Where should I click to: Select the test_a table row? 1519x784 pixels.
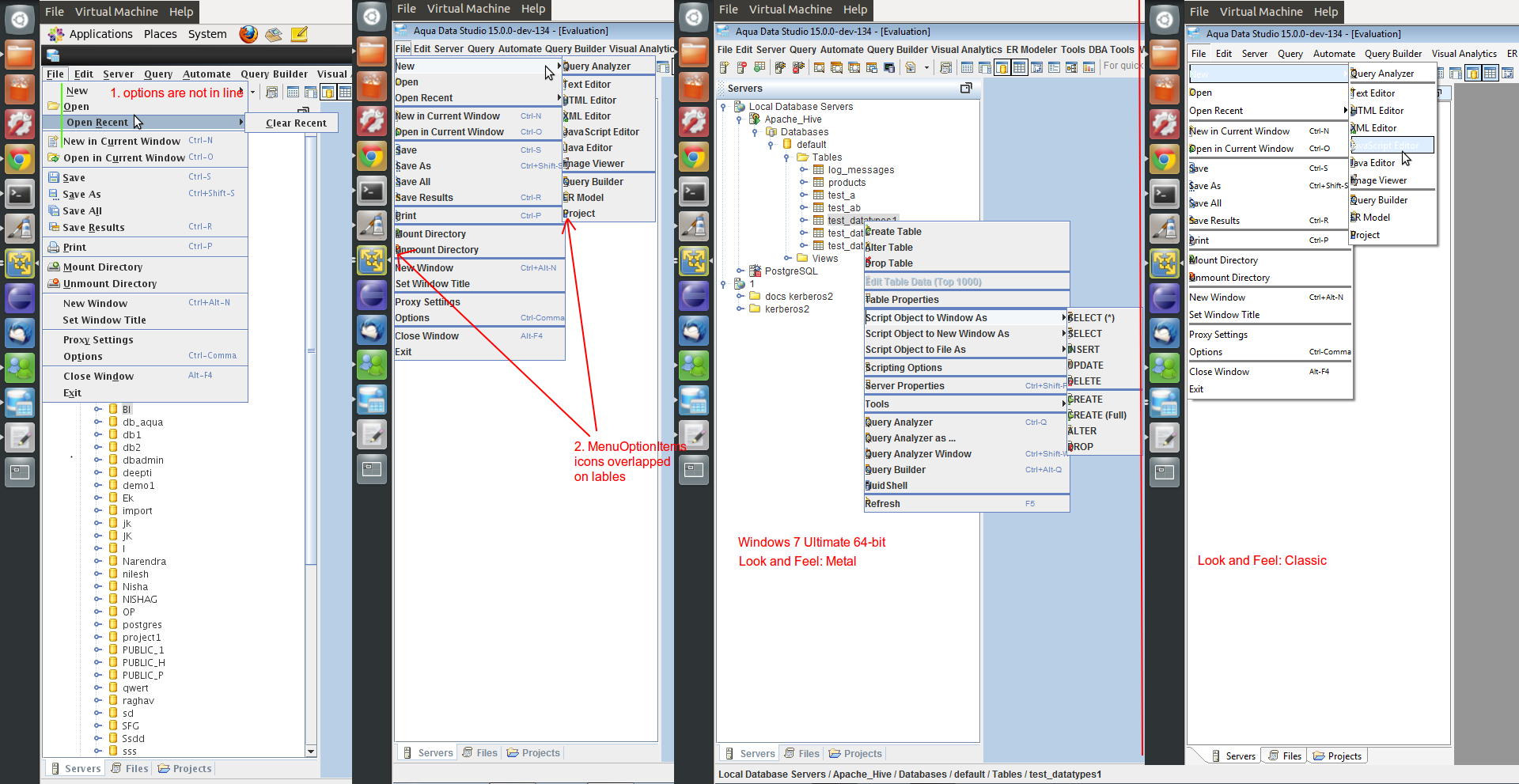coord(841,195)
